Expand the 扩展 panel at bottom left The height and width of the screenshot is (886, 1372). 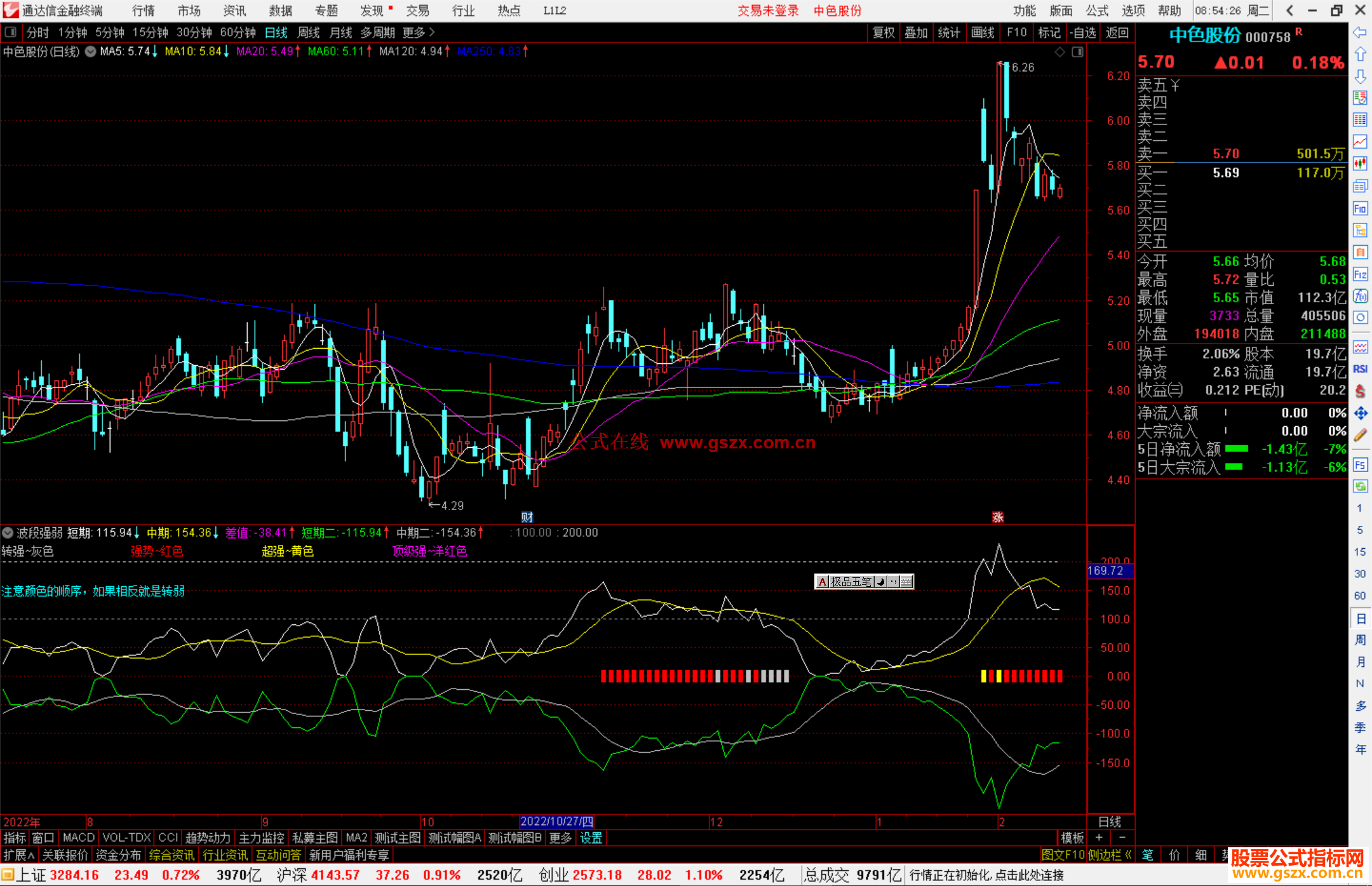click(x=19, y=855)
